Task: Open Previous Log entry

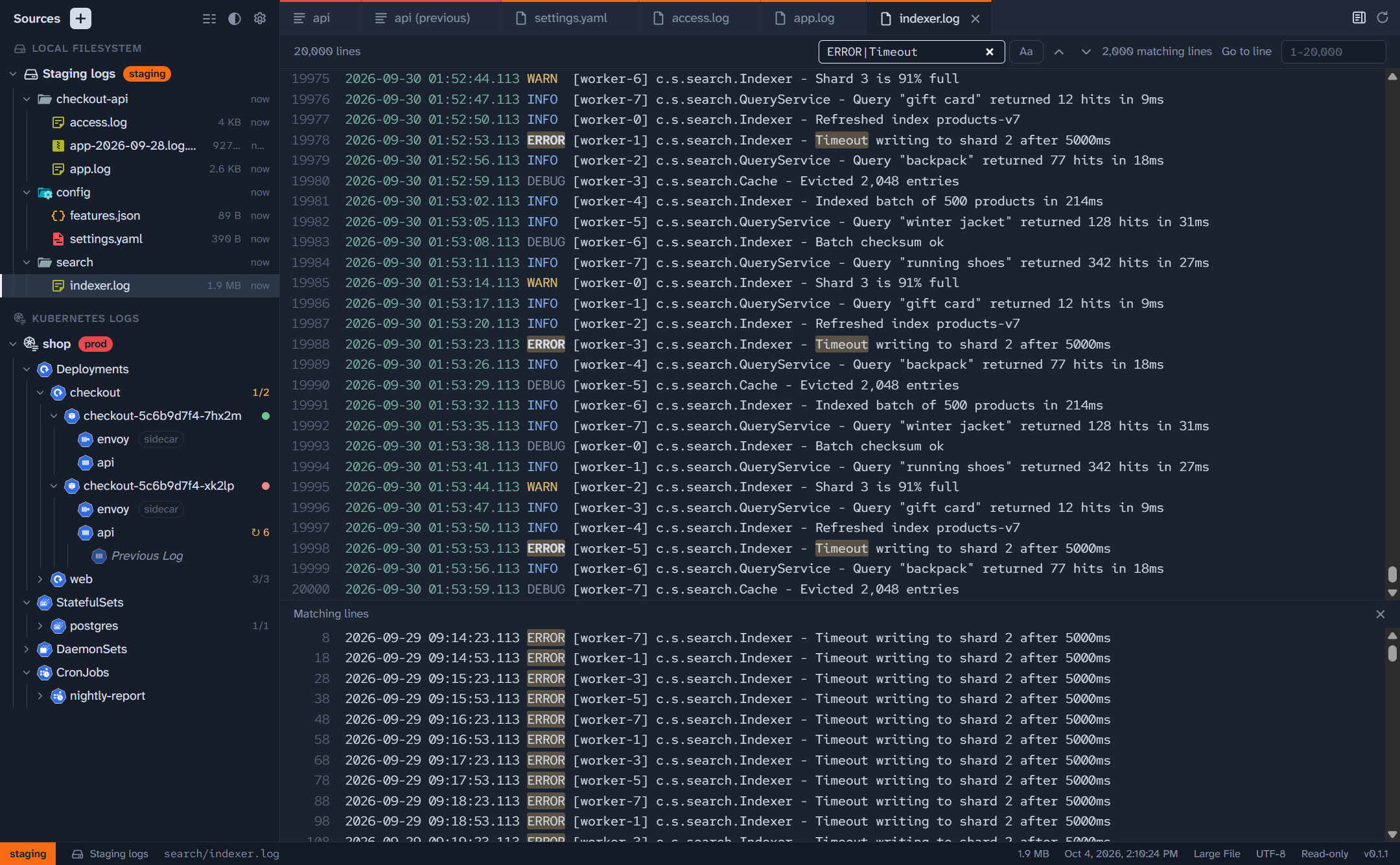Action: pyautogui.click(x=139, y=556)
